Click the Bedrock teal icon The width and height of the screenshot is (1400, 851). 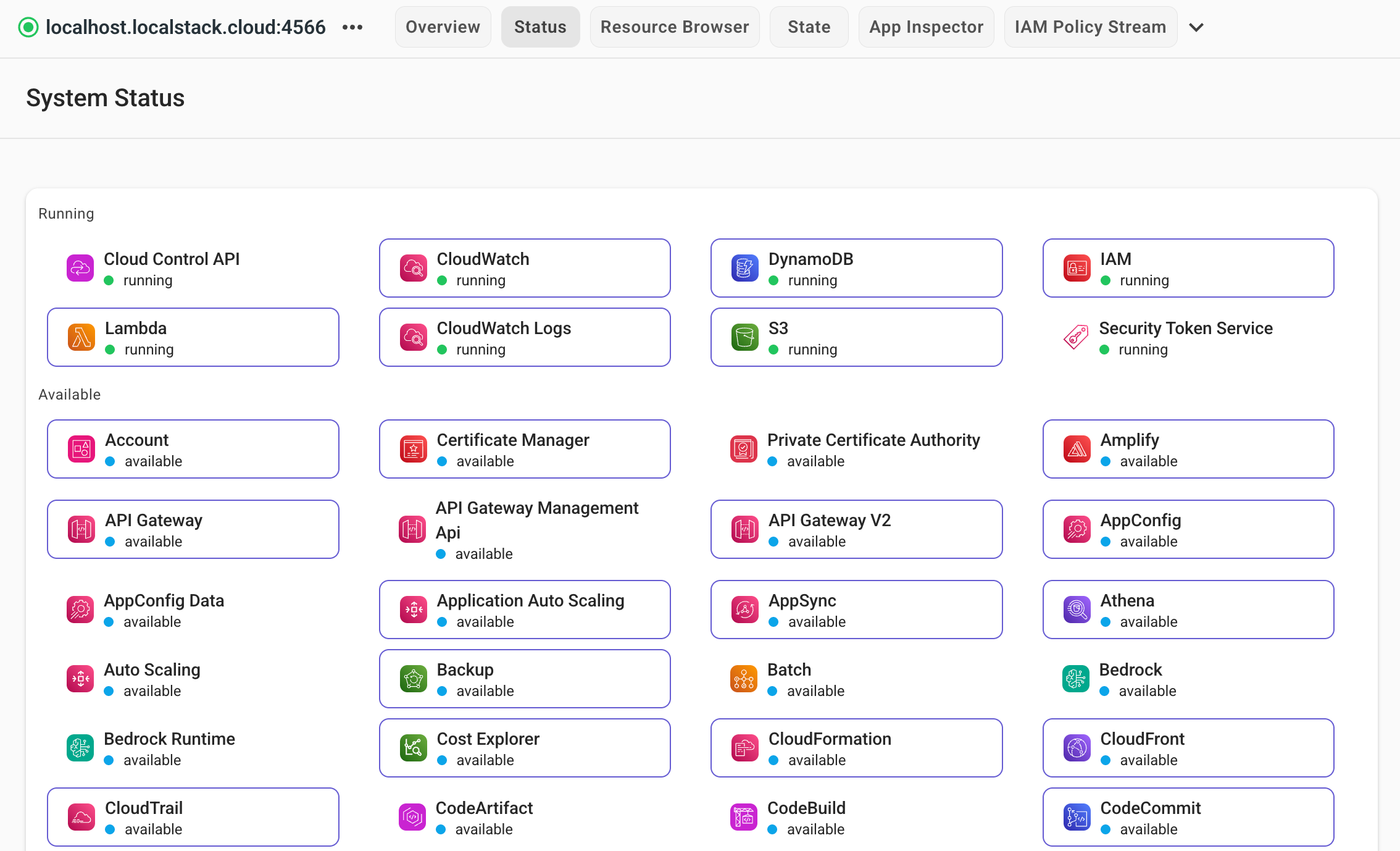(1076, 679)
